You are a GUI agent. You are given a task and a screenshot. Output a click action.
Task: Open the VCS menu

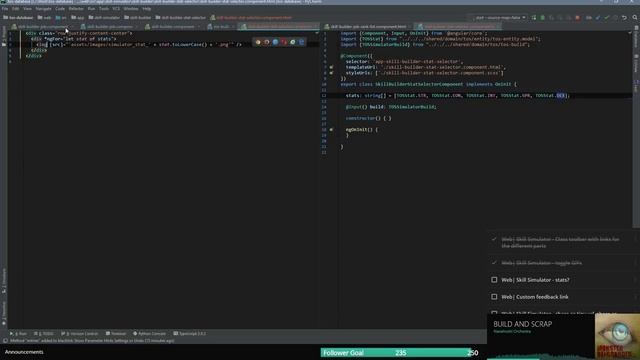pos(116,9)
